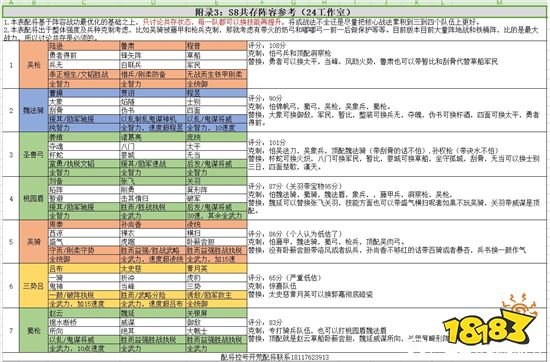Viewport: 550px width, 362px height.
Task: Click the footer contact text '配将控号开荒配将联系18117623913'
Action: [x=275, y=357]
